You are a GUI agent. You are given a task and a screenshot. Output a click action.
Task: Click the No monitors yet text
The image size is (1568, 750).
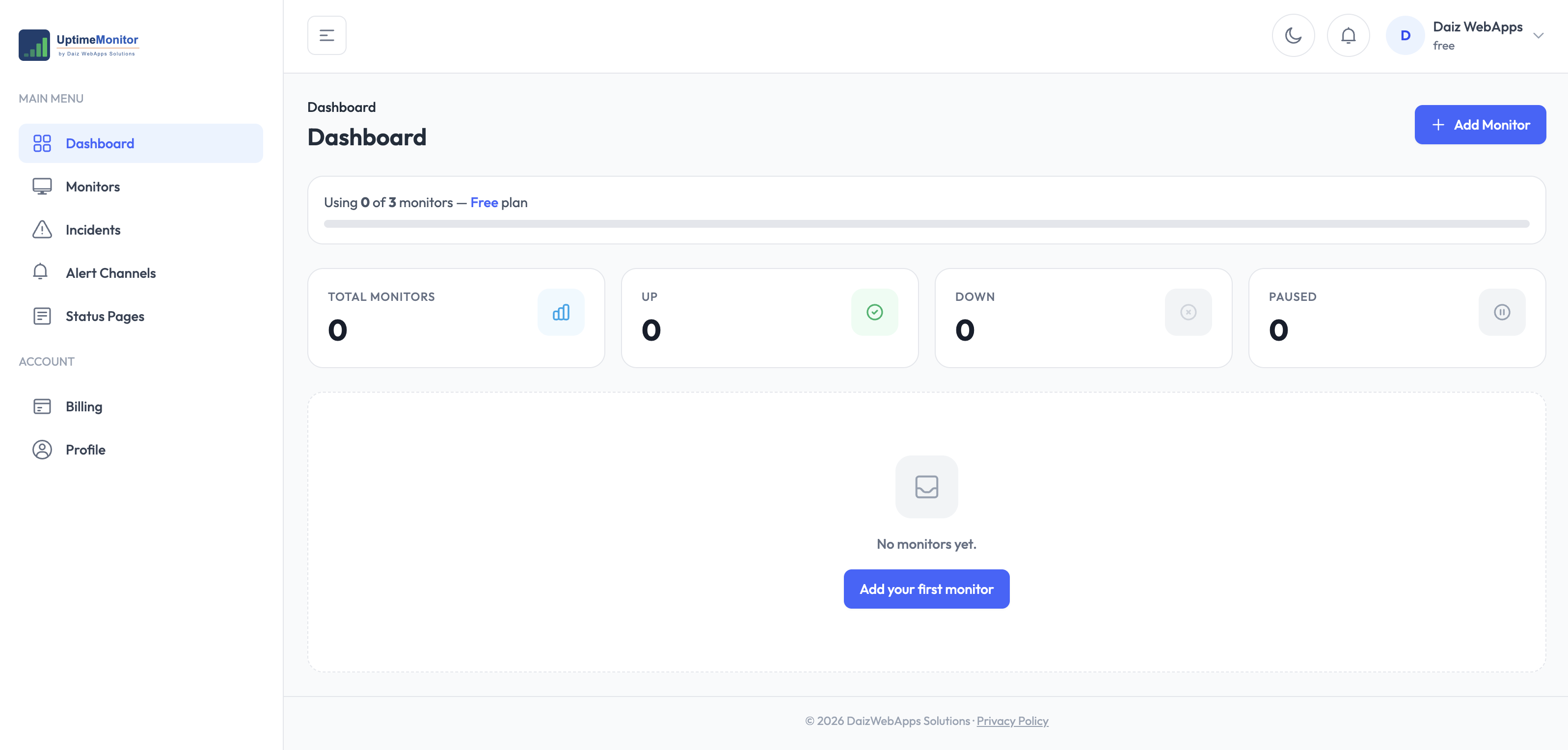coord(926,544)
